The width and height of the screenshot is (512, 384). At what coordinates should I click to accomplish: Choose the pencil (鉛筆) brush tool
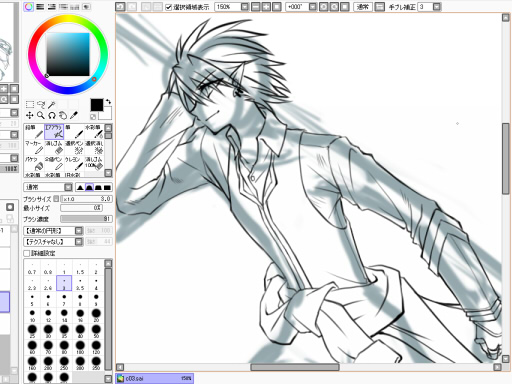click(x=34, y=132)
